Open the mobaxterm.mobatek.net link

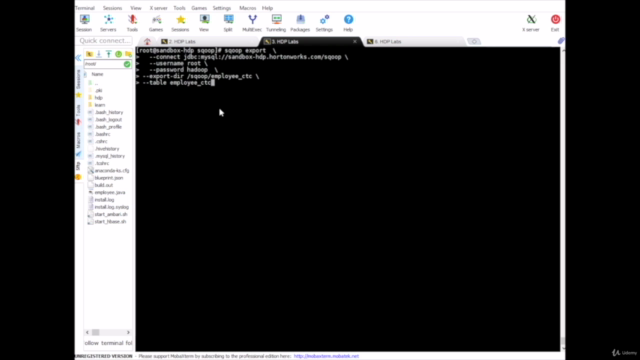326,356
